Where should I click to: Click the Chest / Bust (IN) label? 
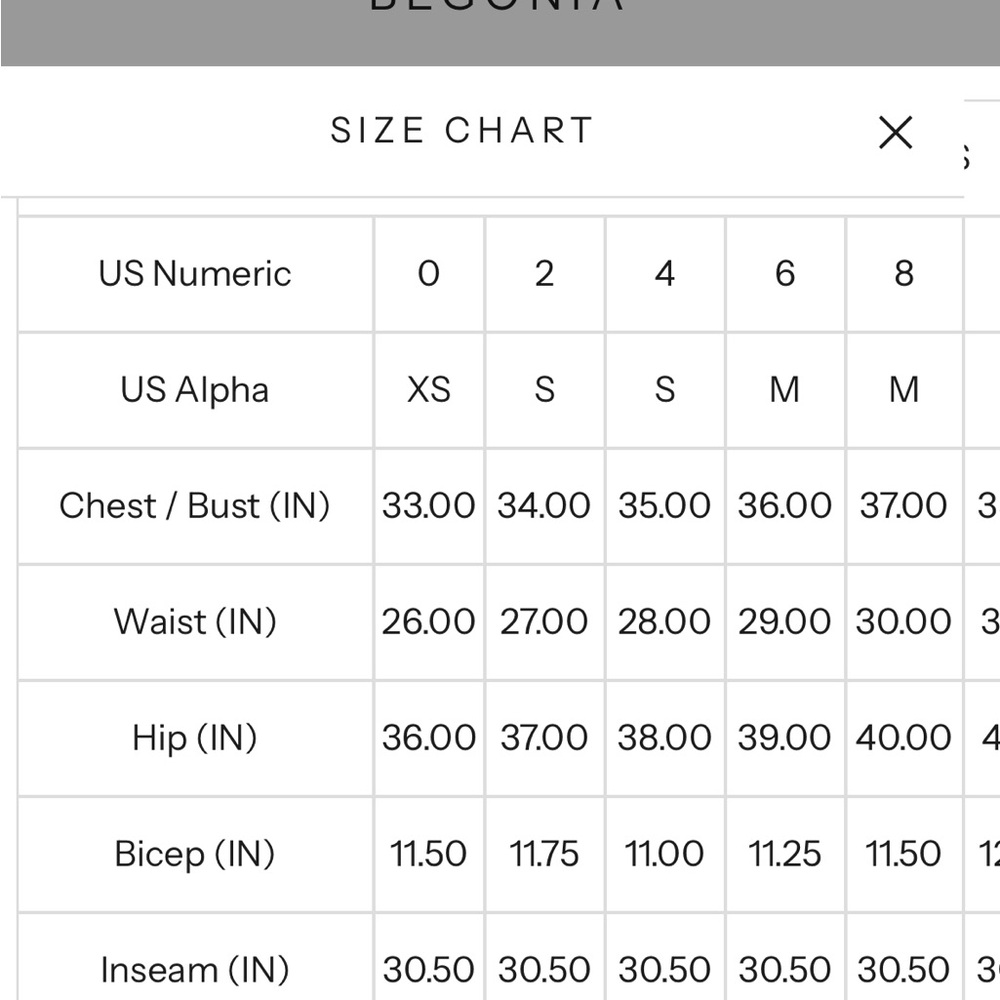coord(195,506)
